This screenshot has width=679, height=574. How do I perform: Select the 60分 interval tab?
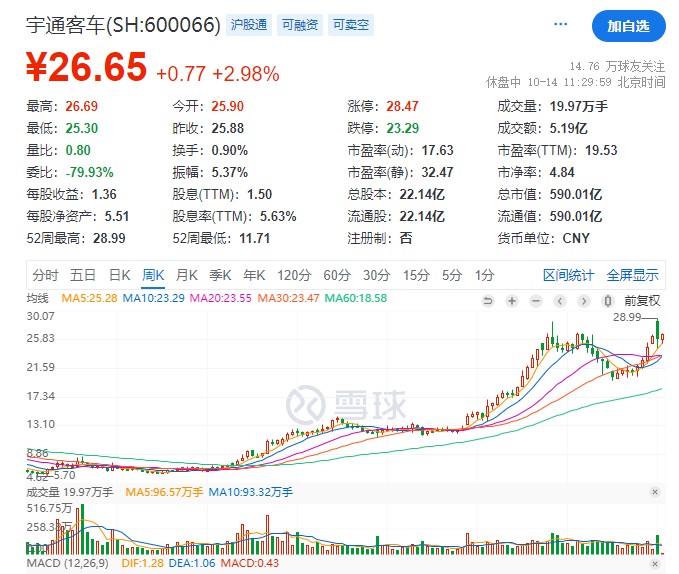tap(337, 275)
